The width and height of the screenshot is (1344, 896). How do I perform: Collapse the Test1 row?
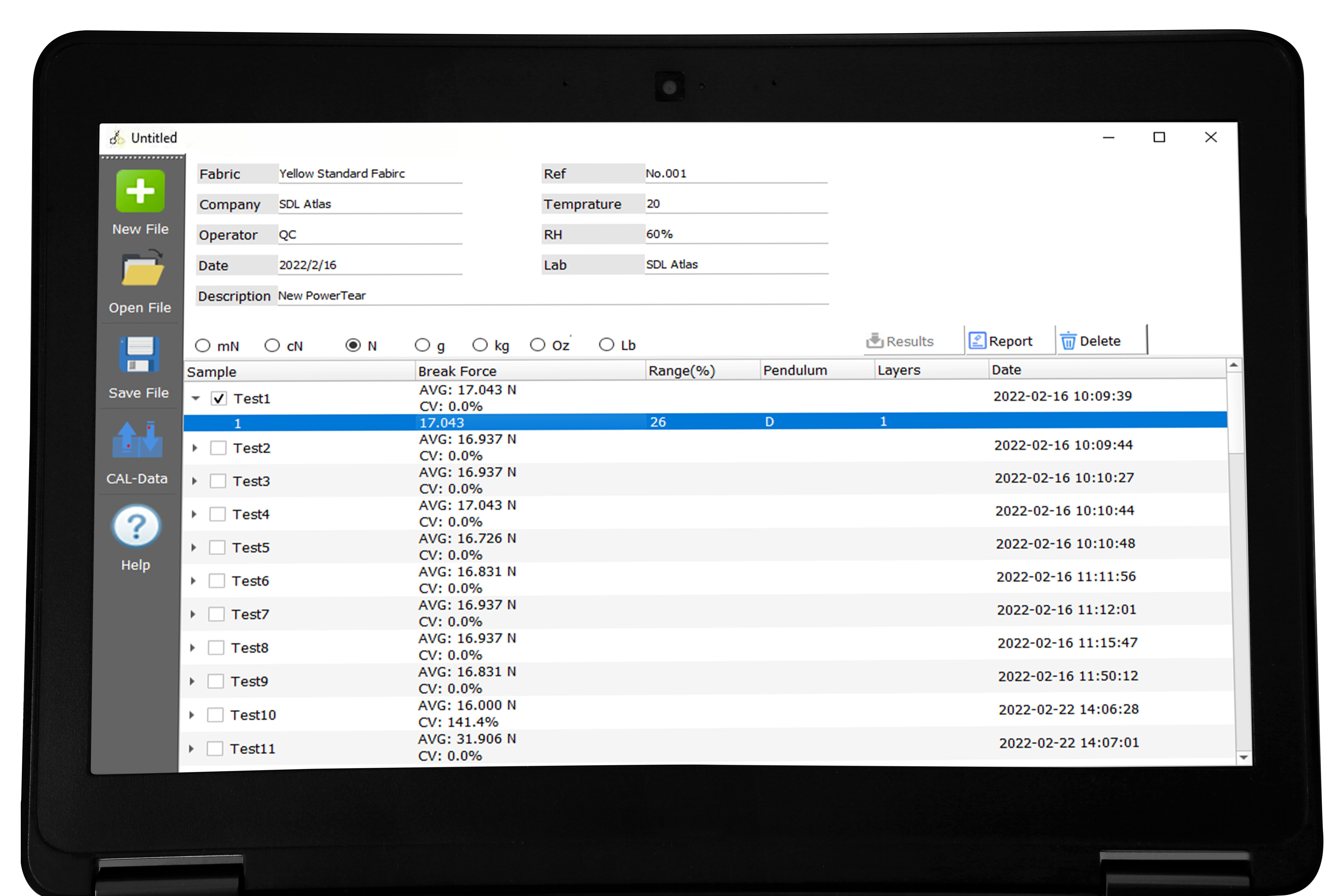pos(196,398)
